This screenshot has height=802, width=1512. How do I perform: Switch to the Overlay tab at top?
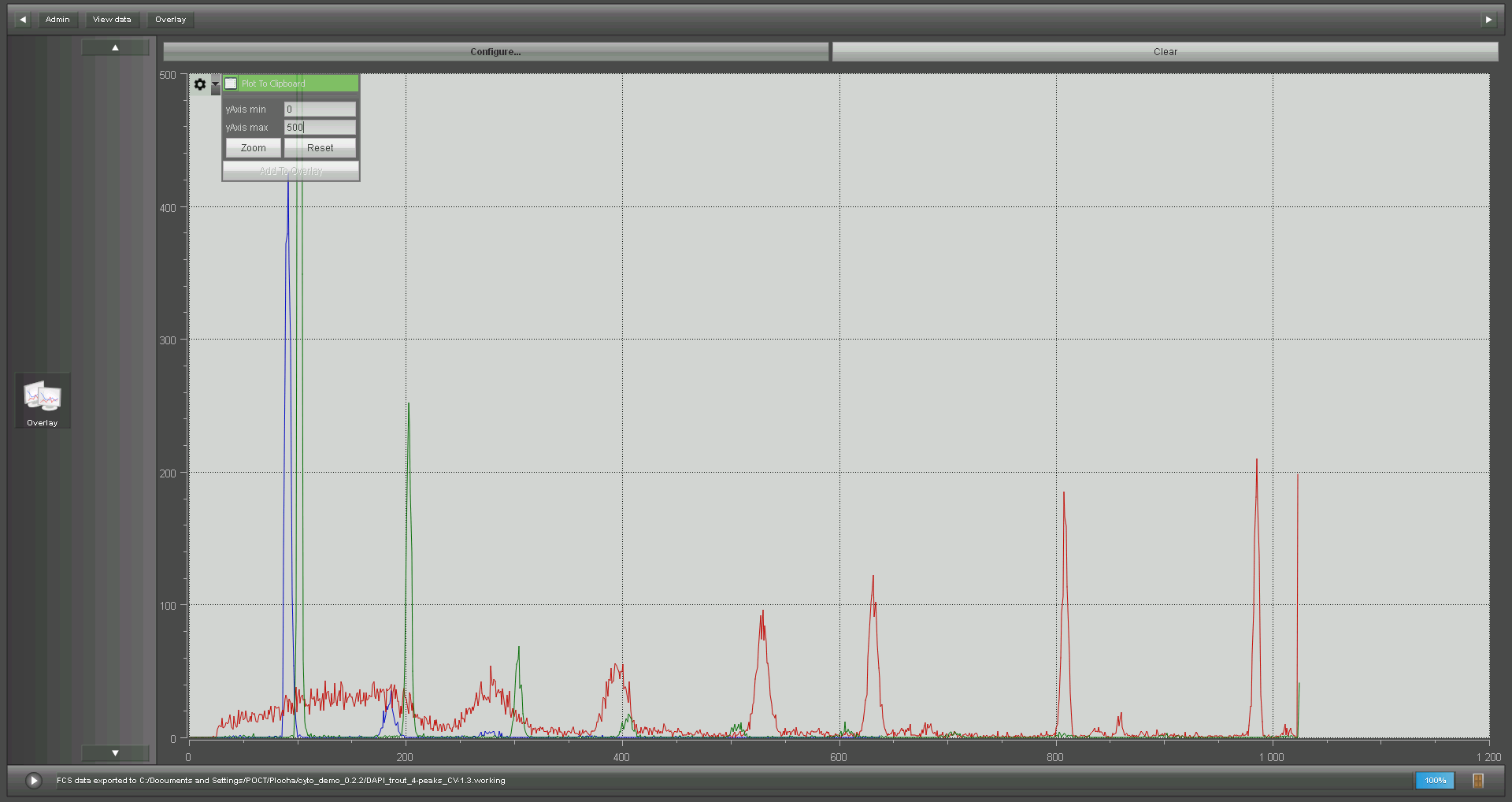[x=170, y=20]
